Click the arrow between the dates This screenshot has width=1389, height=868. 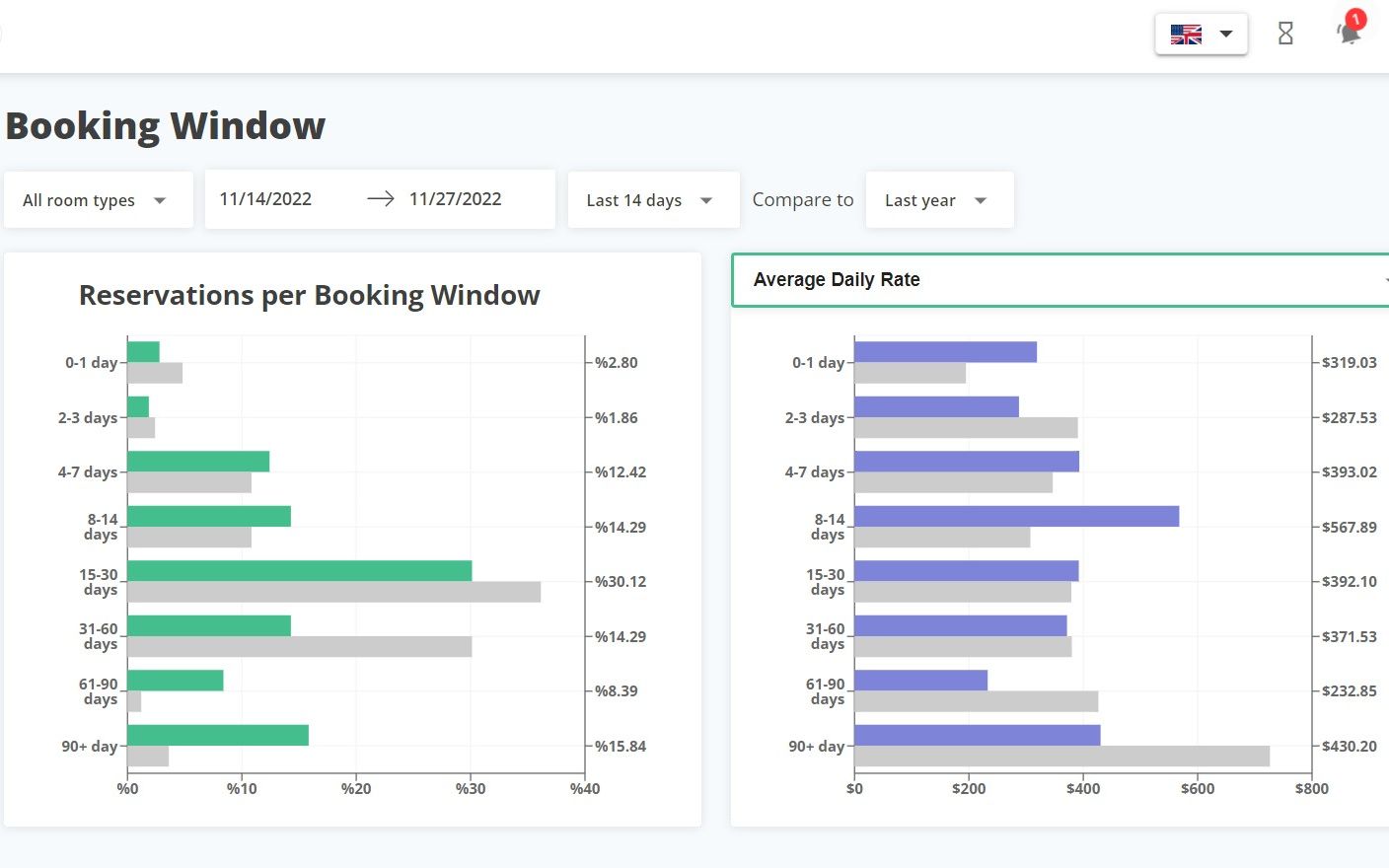[x=380, y=199]
